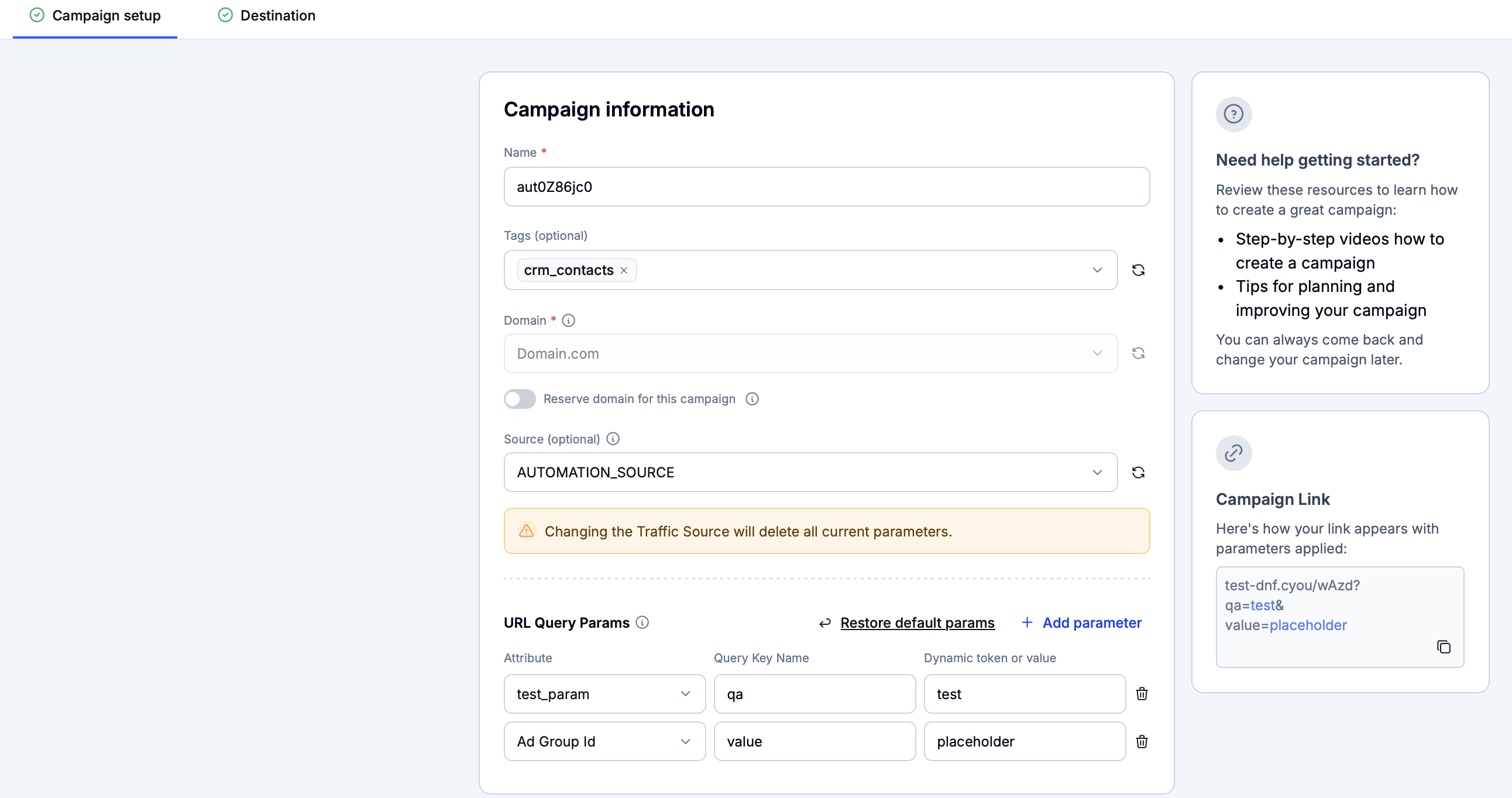Click the plus icon of Add parameter
Viewport: 1512px width, 798px height.
pos(1027,622)
